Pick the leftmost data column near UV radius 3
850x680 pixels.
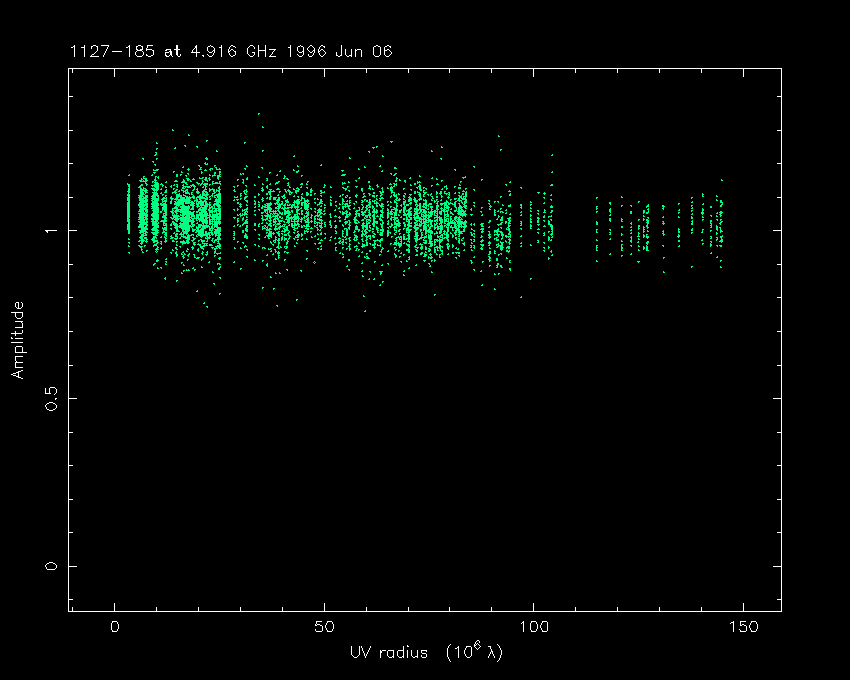click(x=128, y=215)
